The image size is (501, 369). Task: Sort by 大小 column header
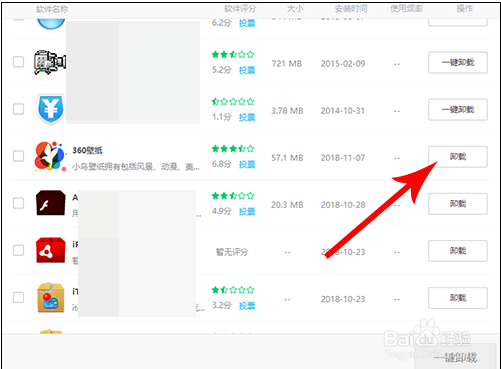pos(295,9)
